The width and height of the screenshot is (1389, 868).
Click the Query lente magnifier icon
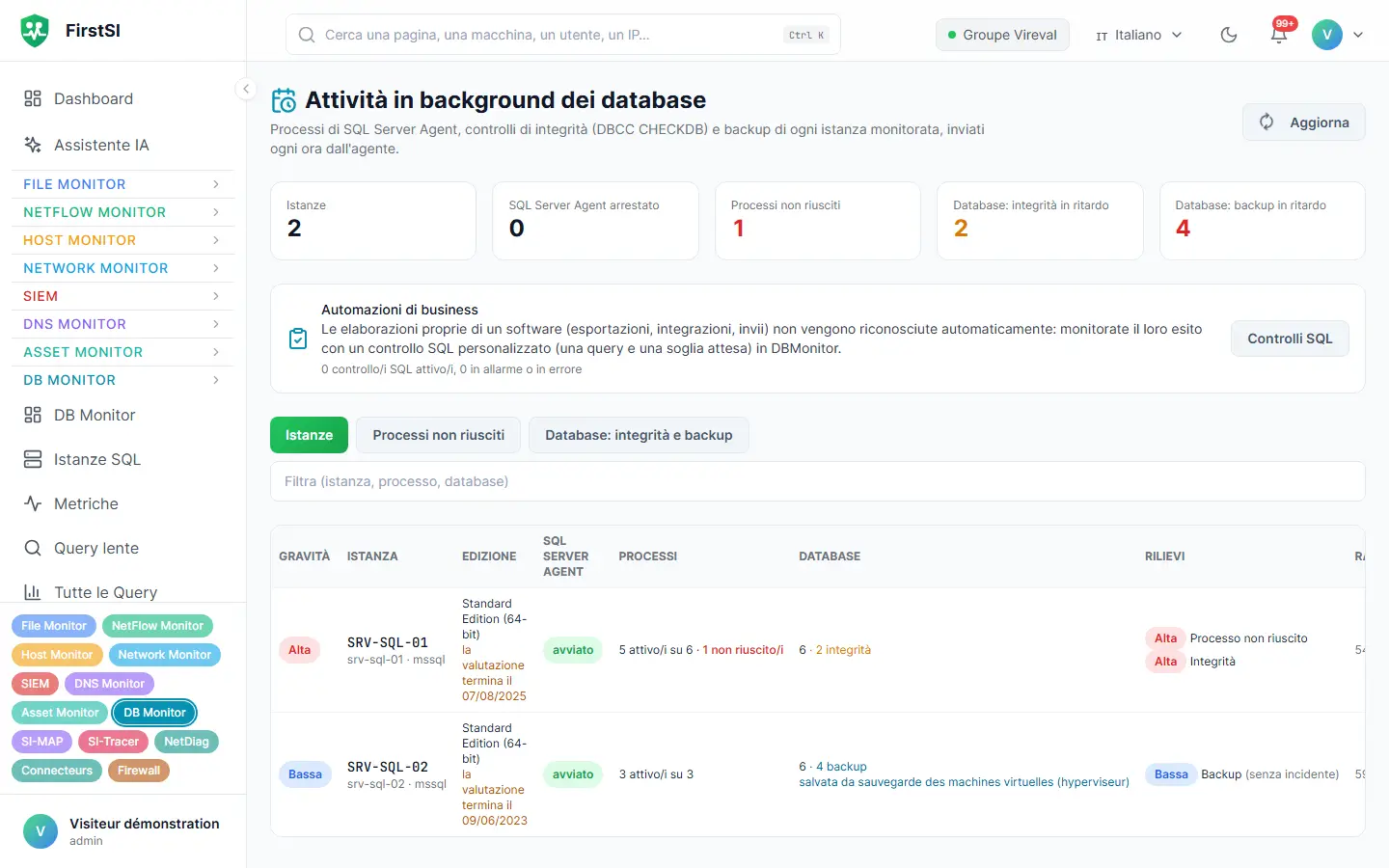33,548
